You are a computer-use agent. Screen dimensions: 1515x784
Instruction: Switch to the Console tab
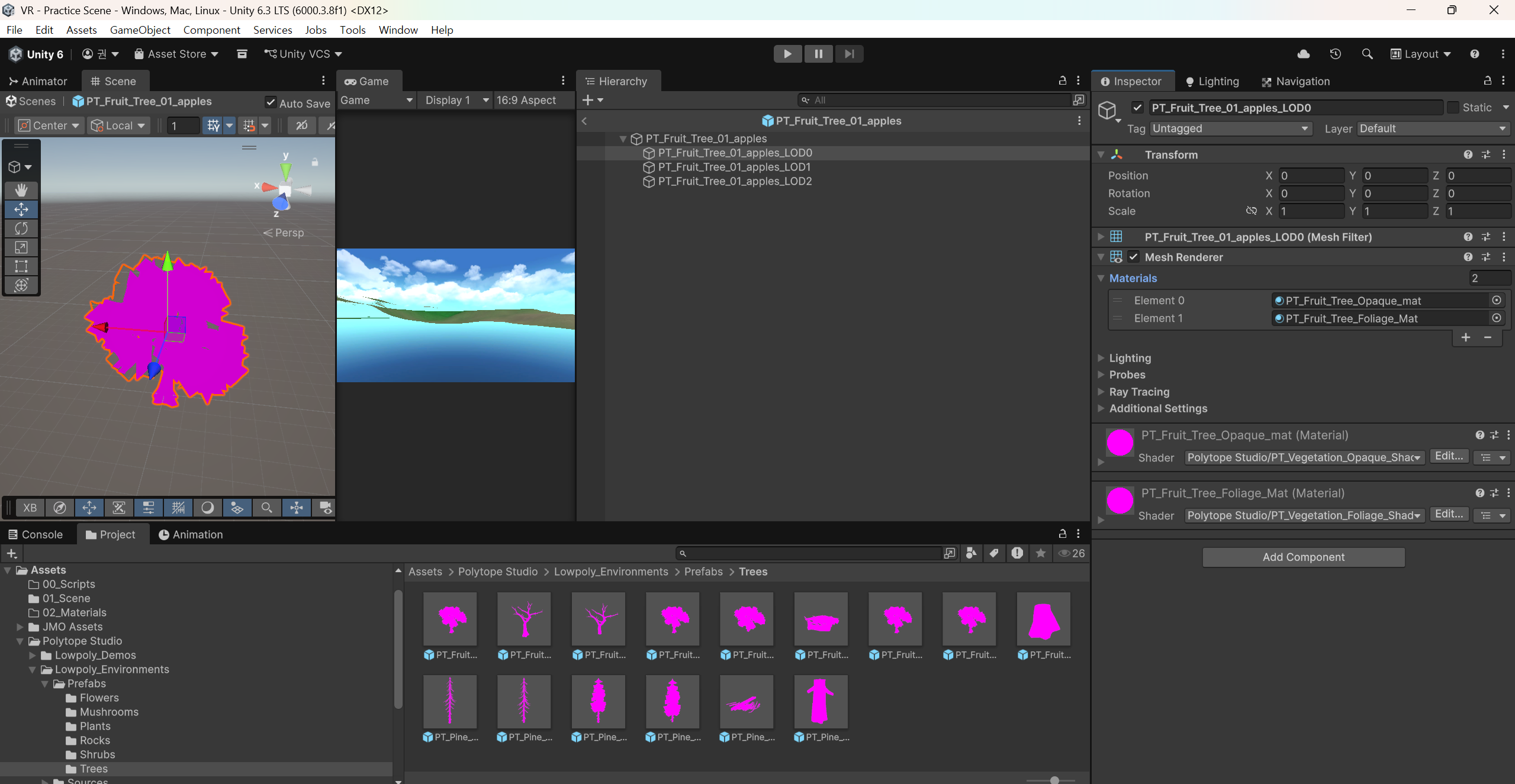36,534
